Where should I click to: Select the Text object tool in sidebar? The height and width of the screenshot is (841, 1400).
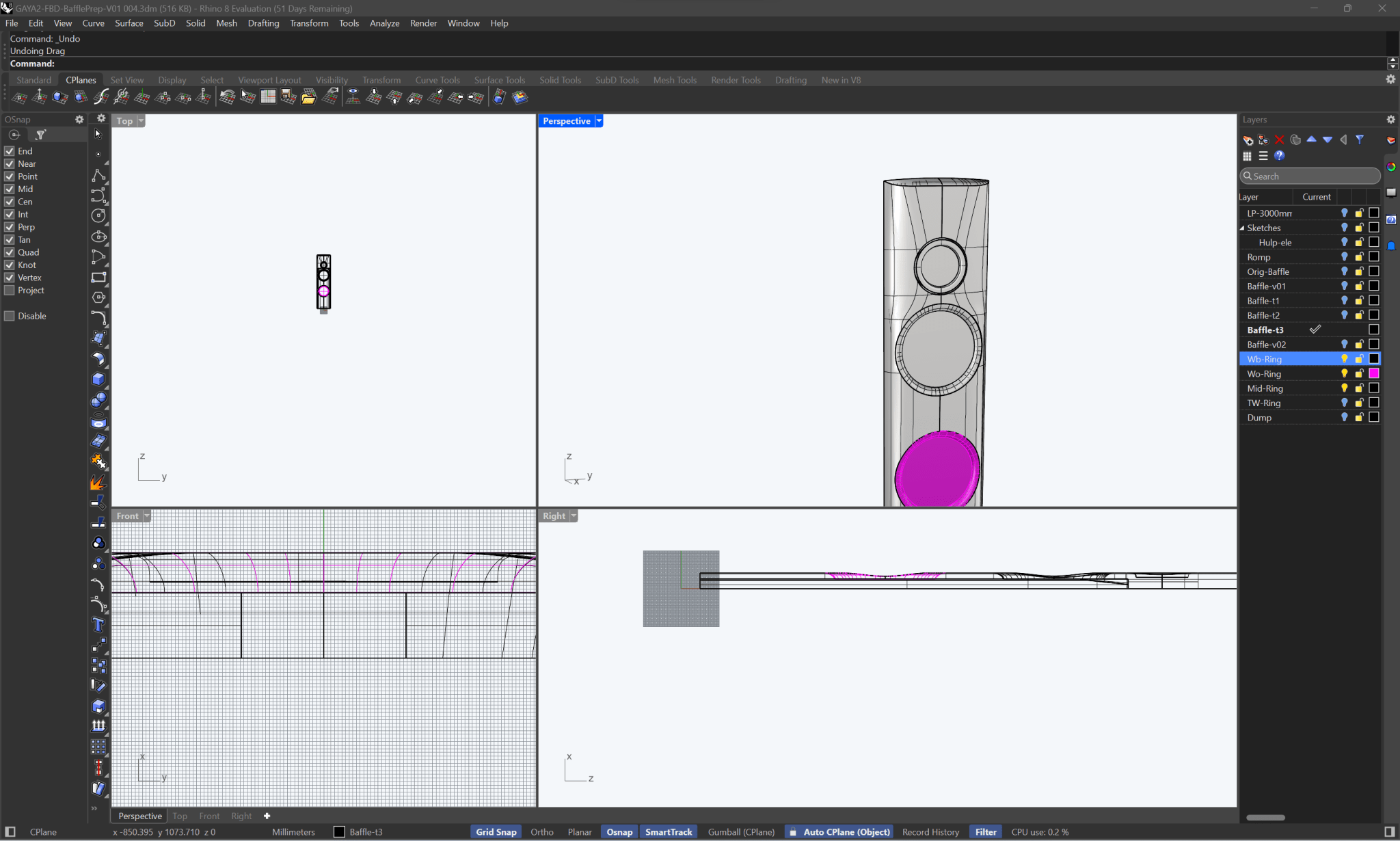98,624
